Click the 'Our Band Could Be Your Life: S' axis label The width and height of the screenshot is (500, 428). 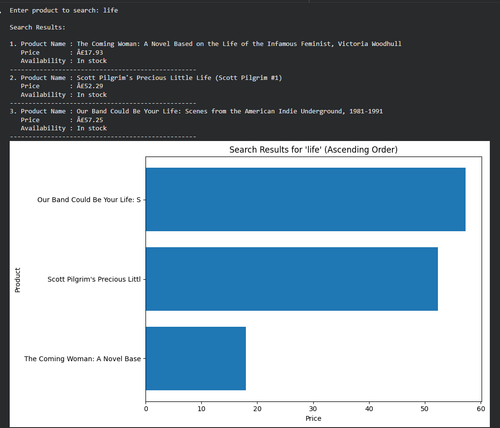[89, 200]
